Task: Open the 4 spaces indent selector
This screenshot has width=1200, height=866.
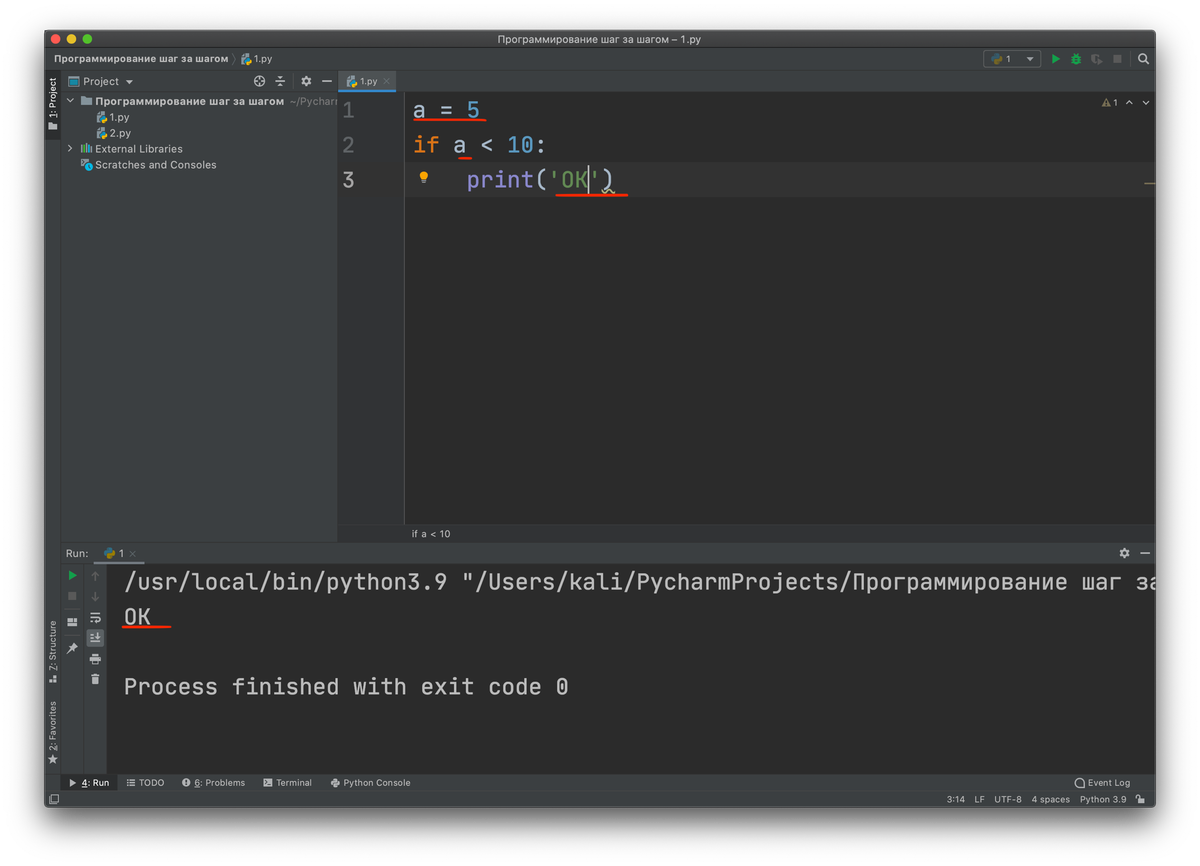Action: coord(1050,799)
